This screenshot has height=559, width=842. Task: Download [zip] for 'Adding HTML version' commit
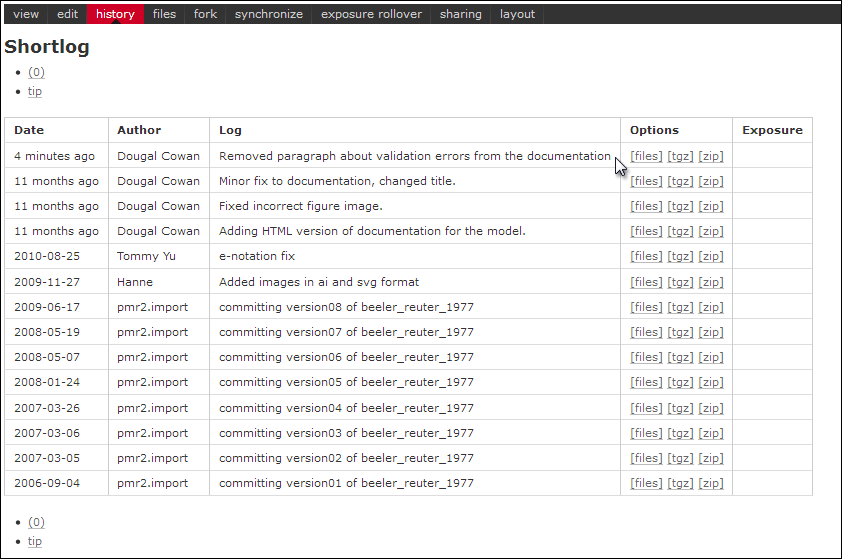coord(710,231)
